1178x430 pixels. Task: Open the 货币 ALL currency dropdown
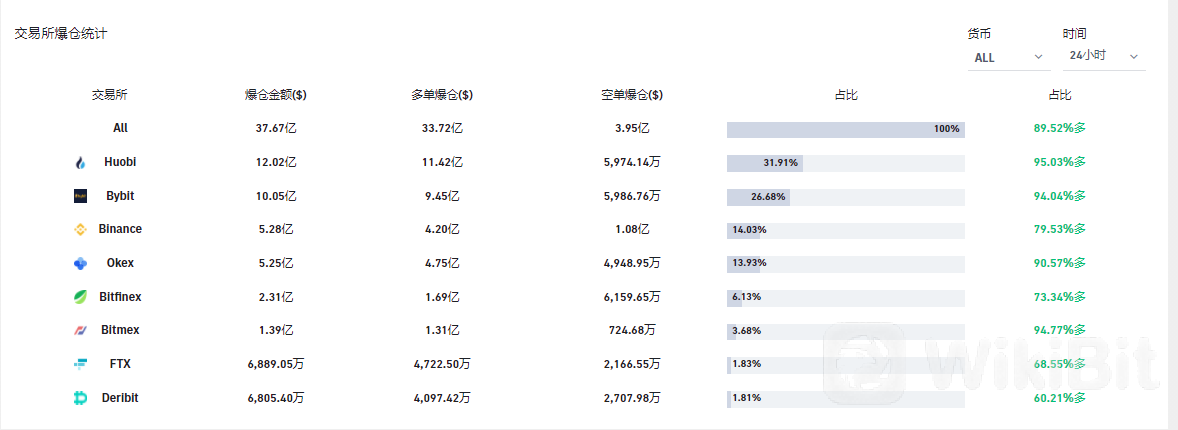click(x=1009, y=57)
